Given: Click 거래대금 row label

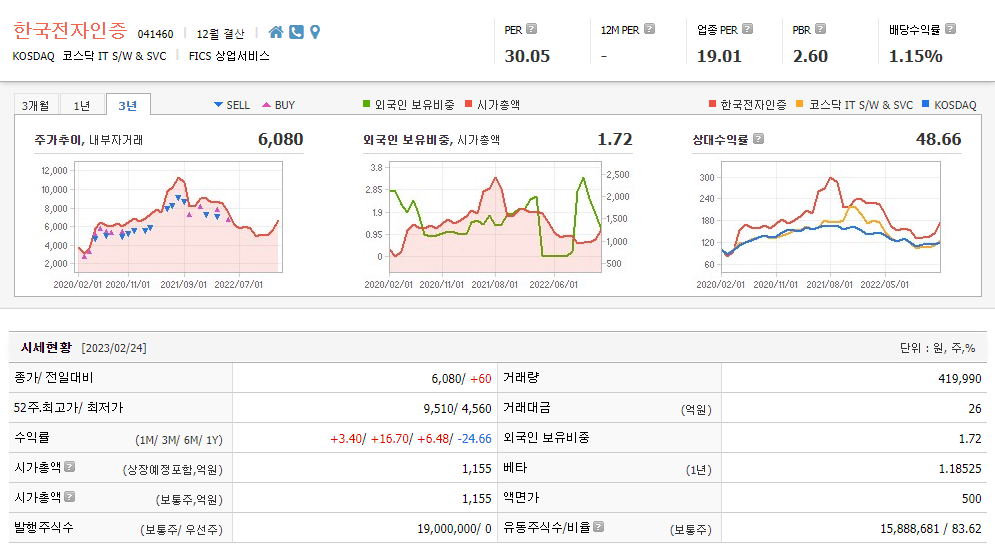Looking at the screenshot, I should point(527,408).
